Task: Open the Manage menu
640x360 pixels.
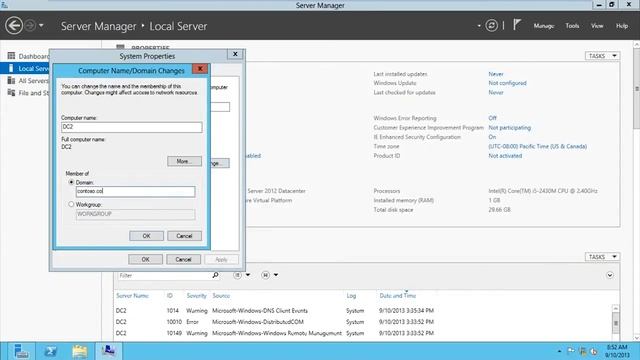Action: coord(544,26)
